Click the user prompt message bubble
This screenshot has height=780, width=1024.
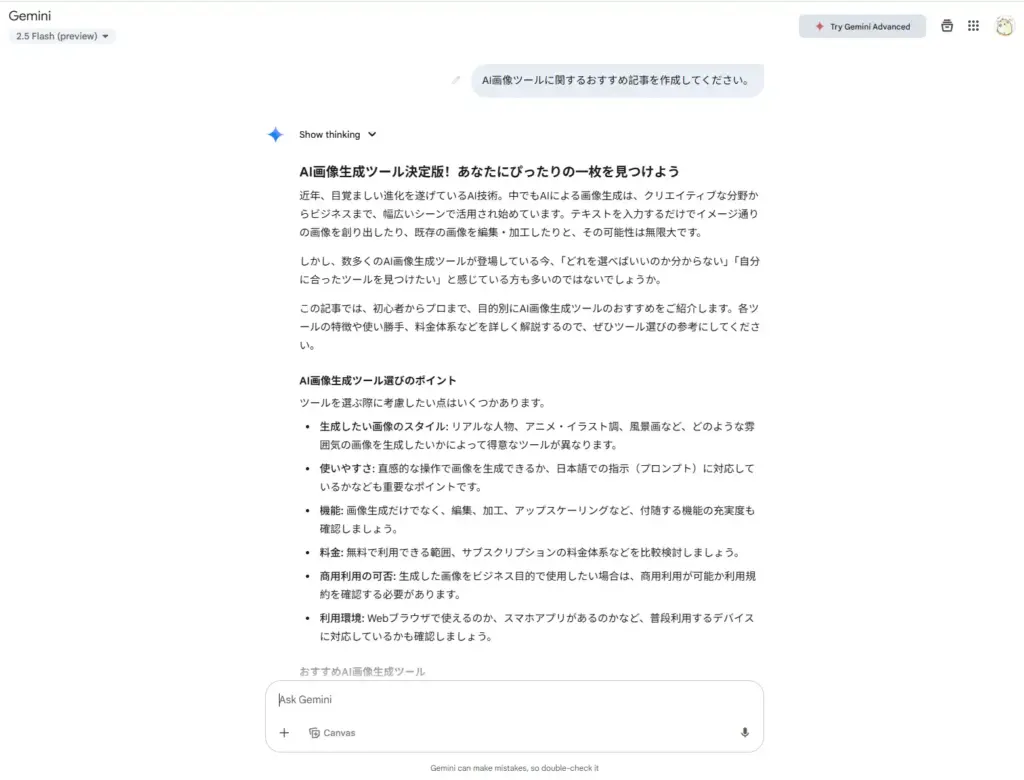[x=617, y=80]
